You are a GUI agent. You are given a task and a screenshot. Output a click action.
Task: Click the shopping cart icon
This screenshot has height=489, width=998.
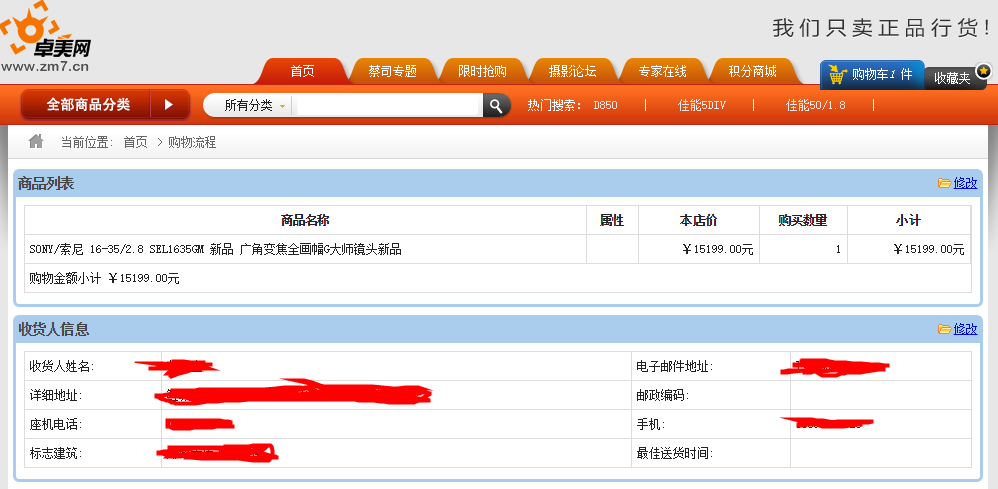837,74
